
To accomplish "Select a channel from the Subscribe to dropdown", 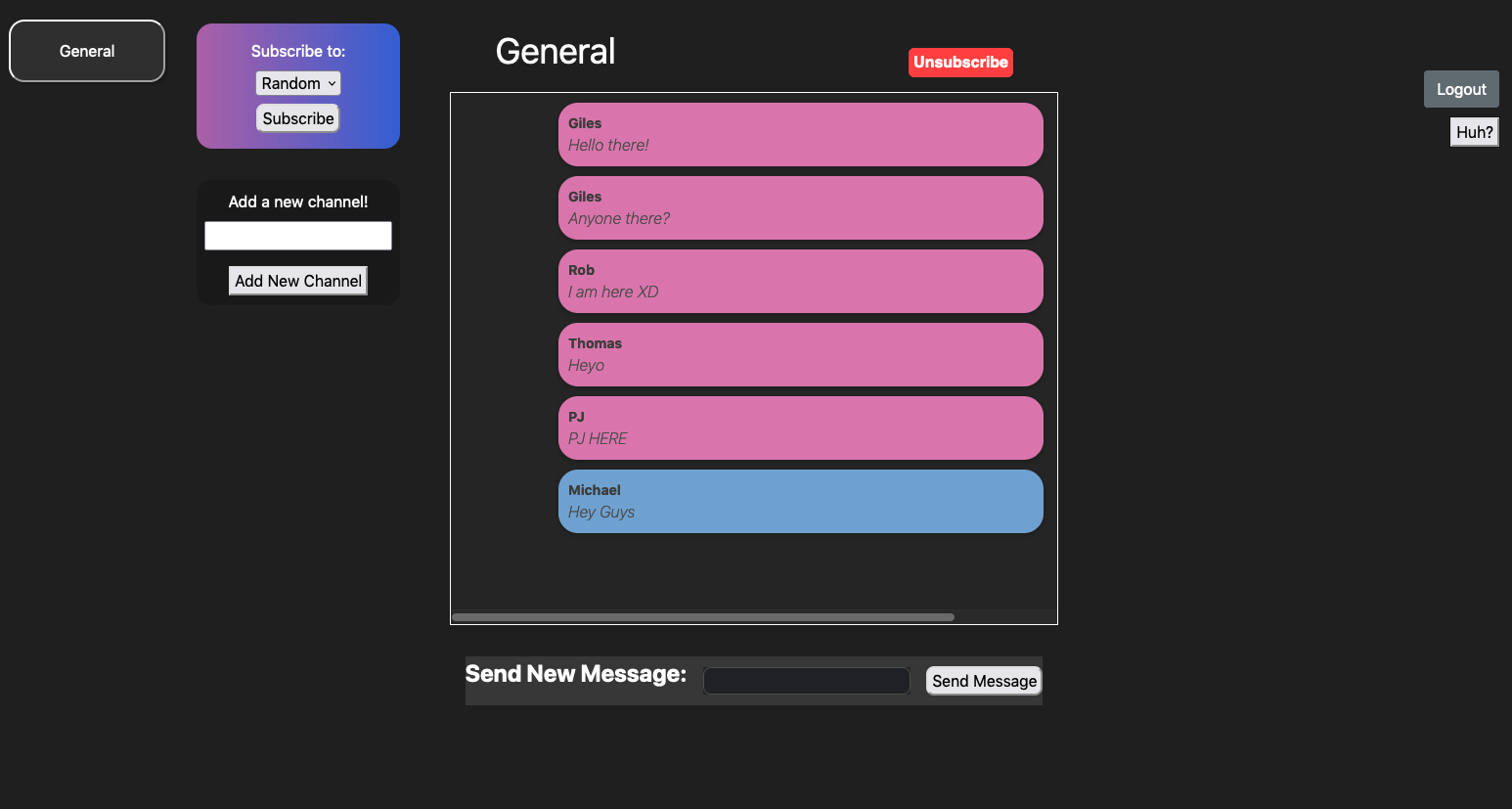I will tap(297, 83).
